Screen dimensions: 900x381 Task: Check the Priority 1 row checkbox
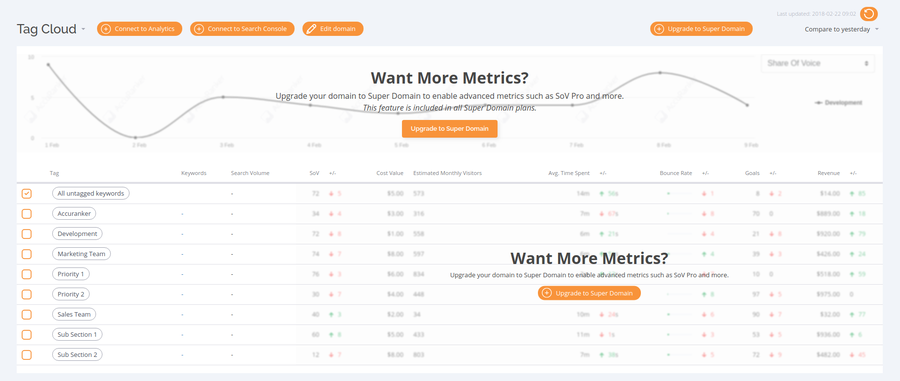(26, 274)
